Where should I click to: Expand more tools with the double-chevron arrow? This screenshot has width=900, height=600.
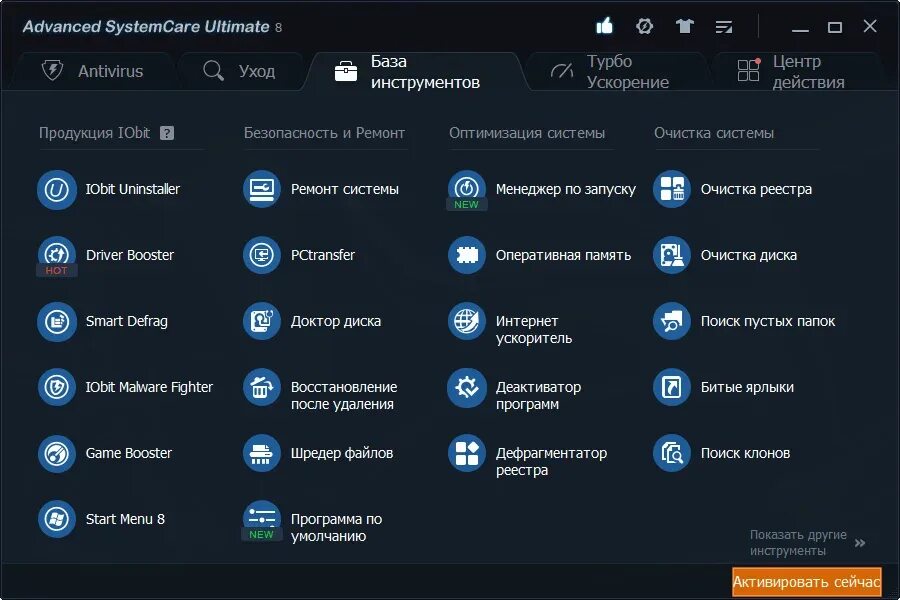coord(860,543)
